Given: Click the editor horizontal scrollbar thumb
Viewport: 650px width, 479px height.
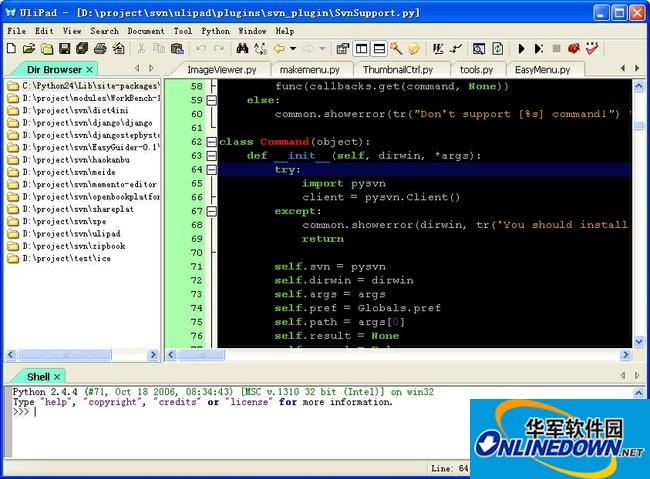Looking at the screenshot, I should (201, 355).
